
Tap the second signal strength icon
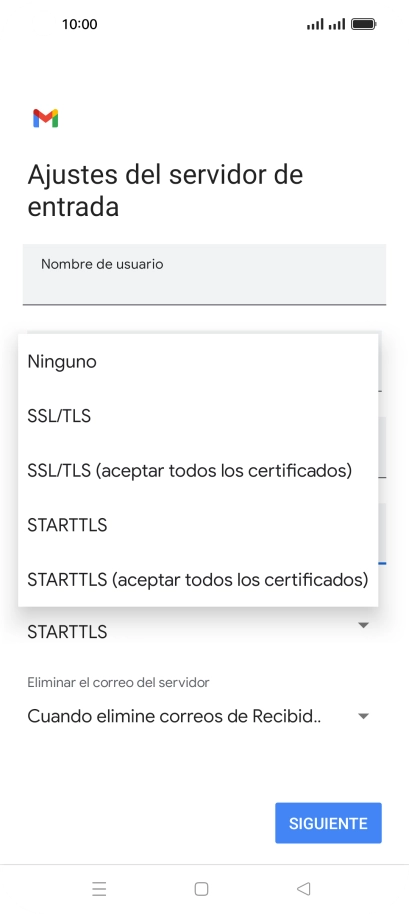point(337,24)
